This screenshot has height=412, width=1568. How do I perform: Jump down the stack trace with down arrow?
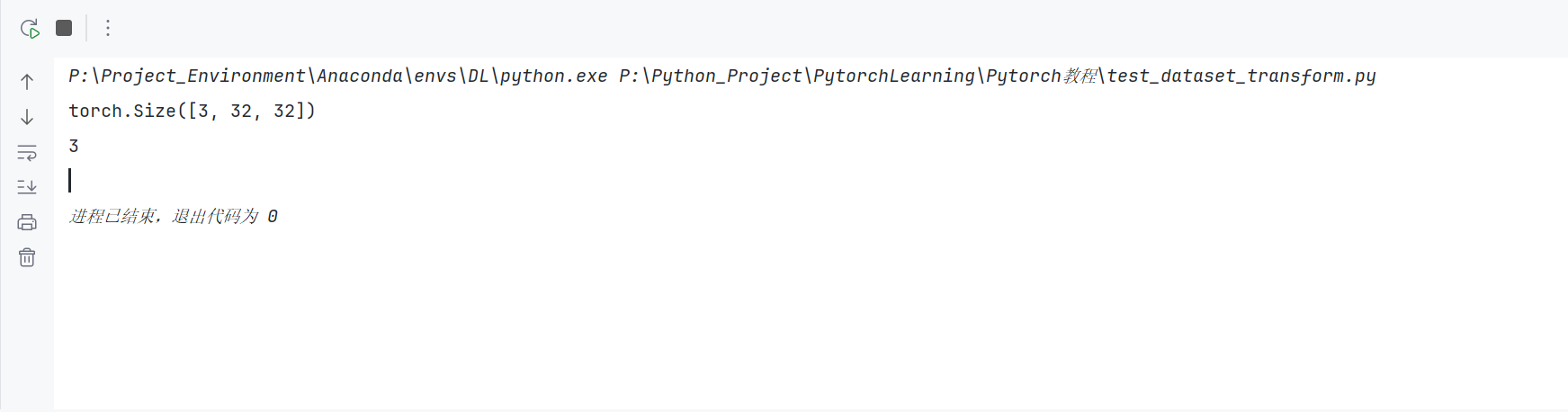click(27, 117)
